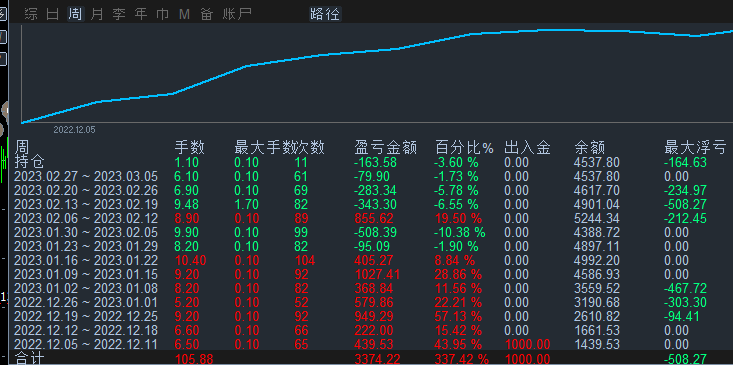Click the 路径 path button
Viewport: 733px width, 365px height.
[325, 14]
